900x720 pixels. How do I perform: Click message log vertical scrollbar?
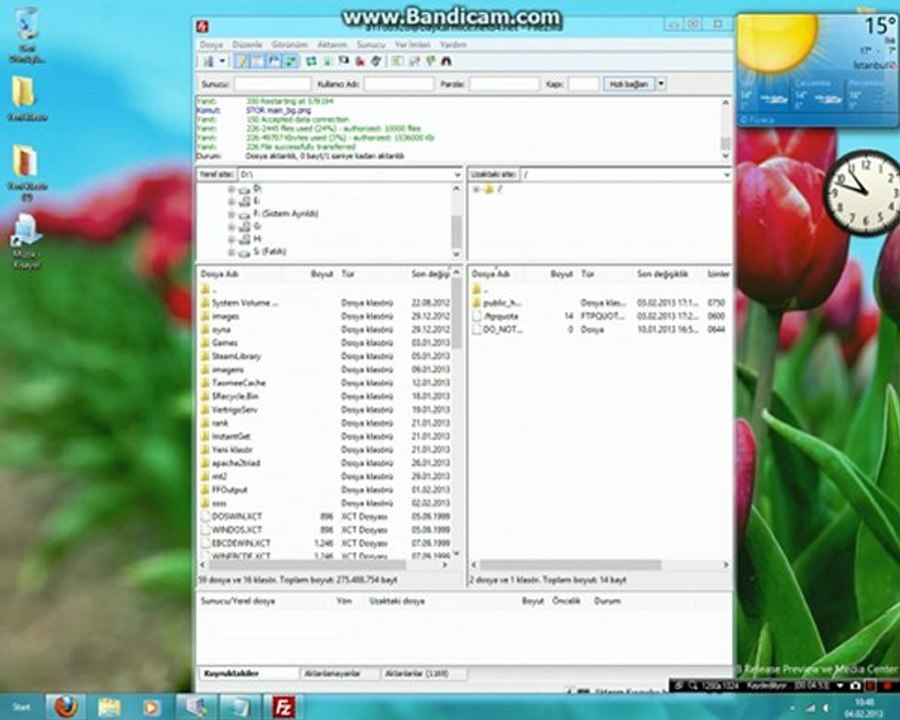click(x=726, y=130)
